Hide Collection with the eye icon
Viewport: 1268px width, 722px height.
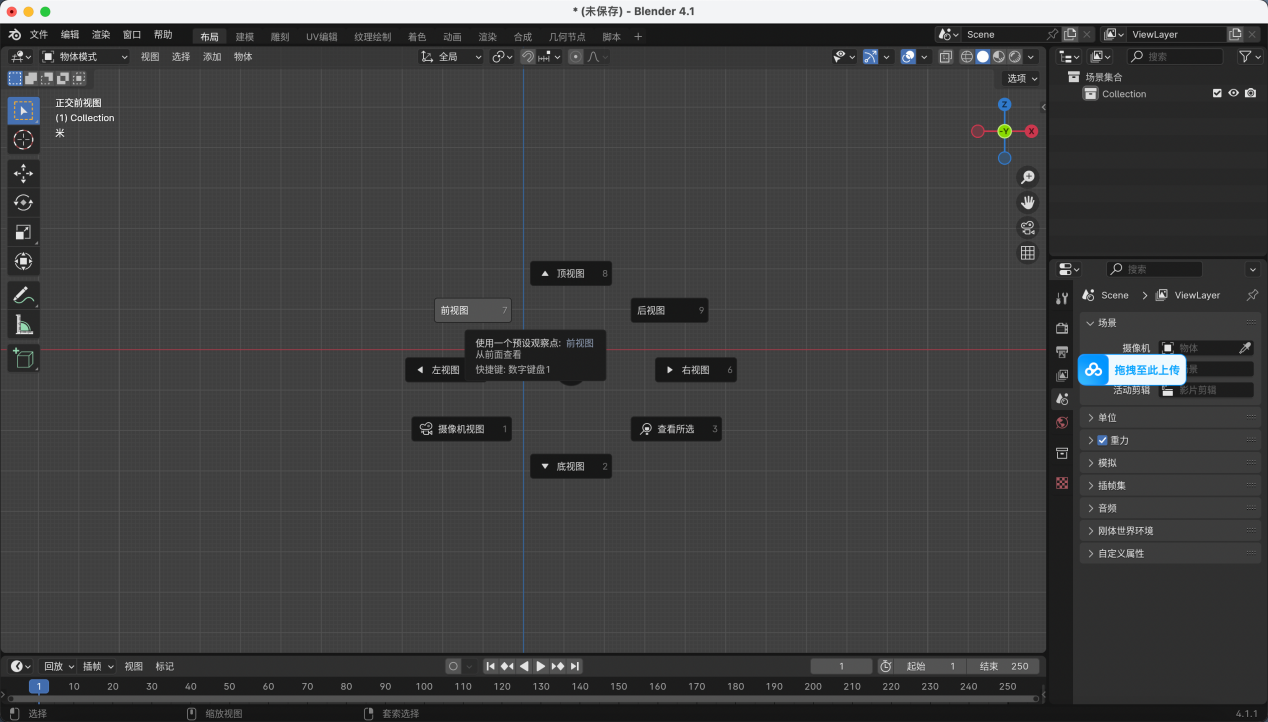click(x=1234, y=94)
